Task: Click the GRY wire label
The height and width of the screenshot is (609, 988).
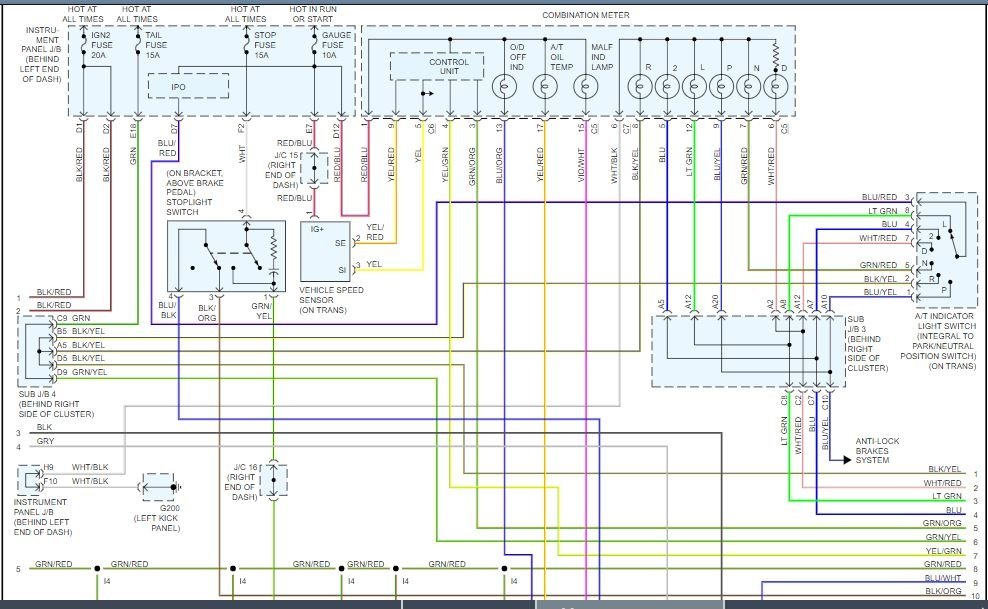Action: tap(45, 441)
